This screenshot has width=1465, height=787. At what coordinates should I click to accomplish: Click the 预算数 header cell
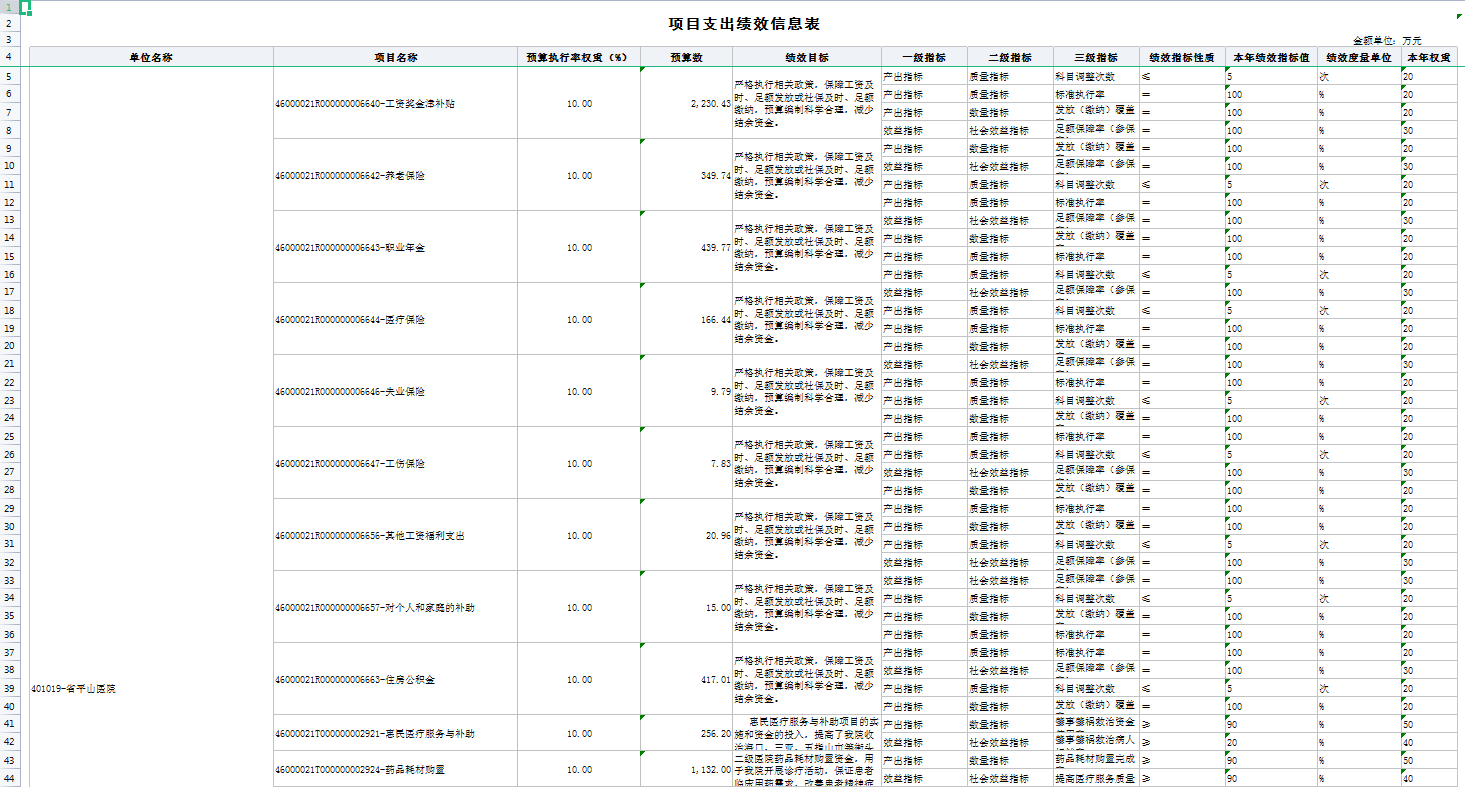click(x=686, y=58)
